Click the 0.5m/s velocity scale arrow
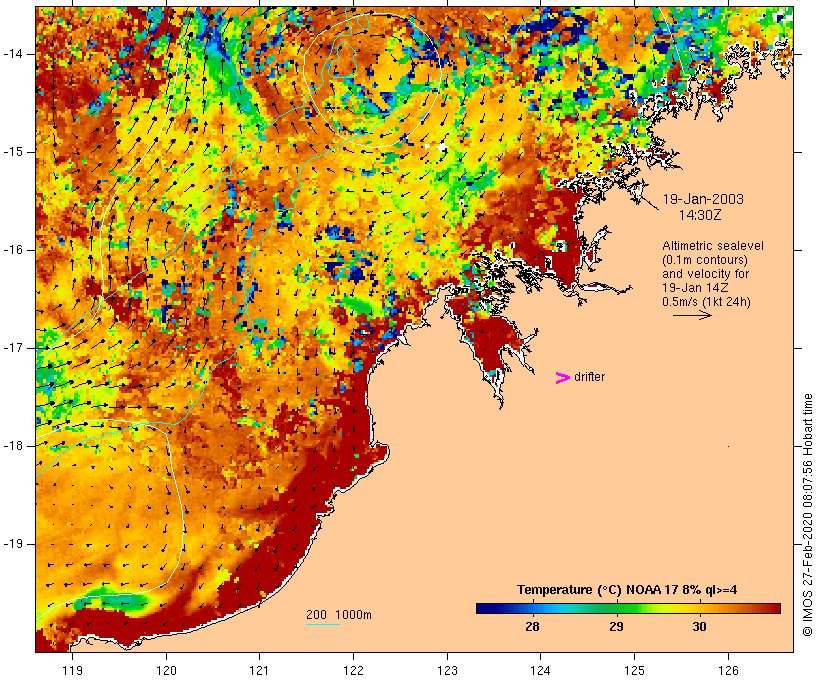 [691, 315]
